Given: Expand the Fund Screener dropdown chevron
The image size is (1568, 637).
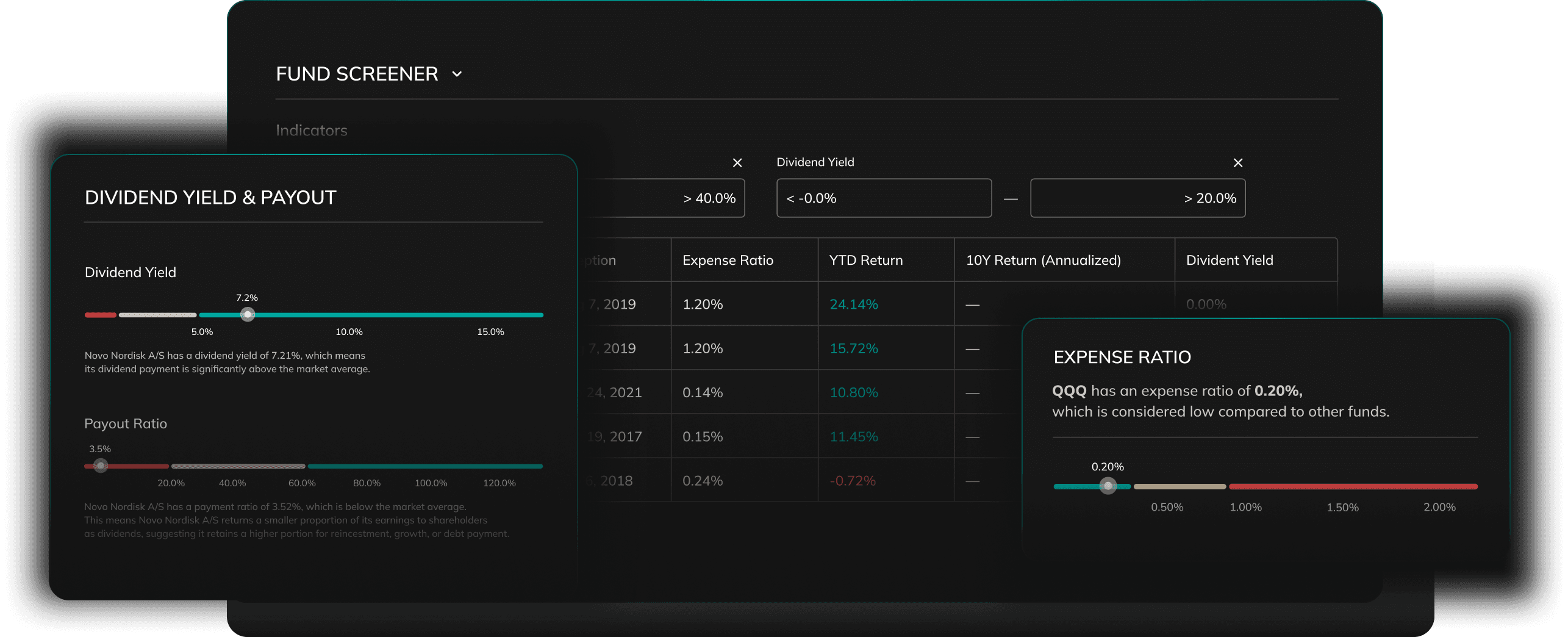Looking at the screenshot, I should (x=457, y=74).
